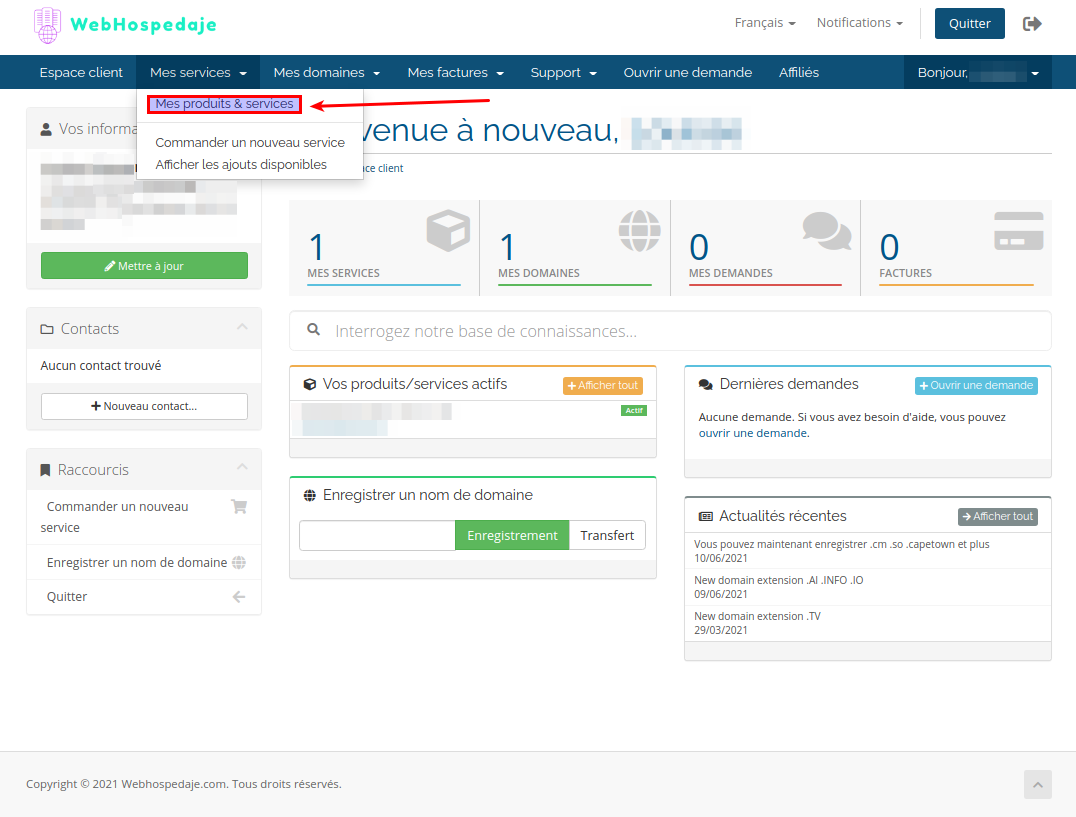The image size is (1076, 817).
Task: Click the scroll-to-top arrow button
Action: (1038, 784)
